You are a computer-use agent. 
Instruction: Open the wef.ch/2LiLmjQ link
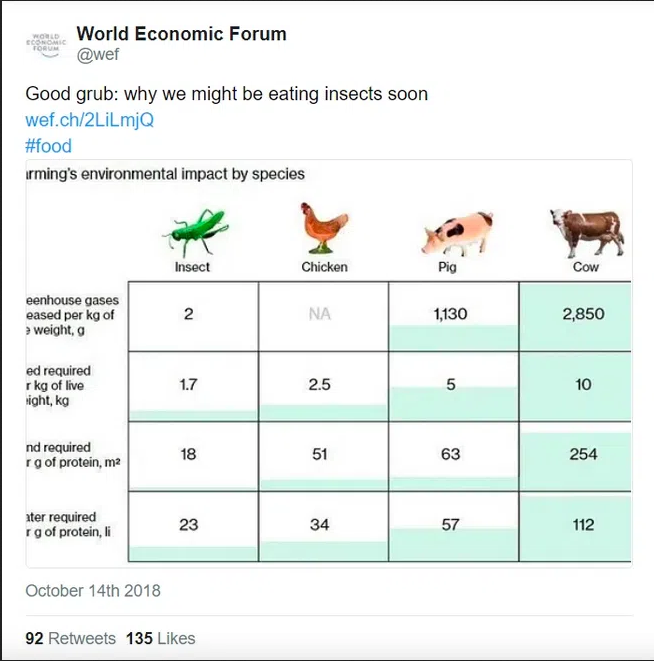(90, 120)
